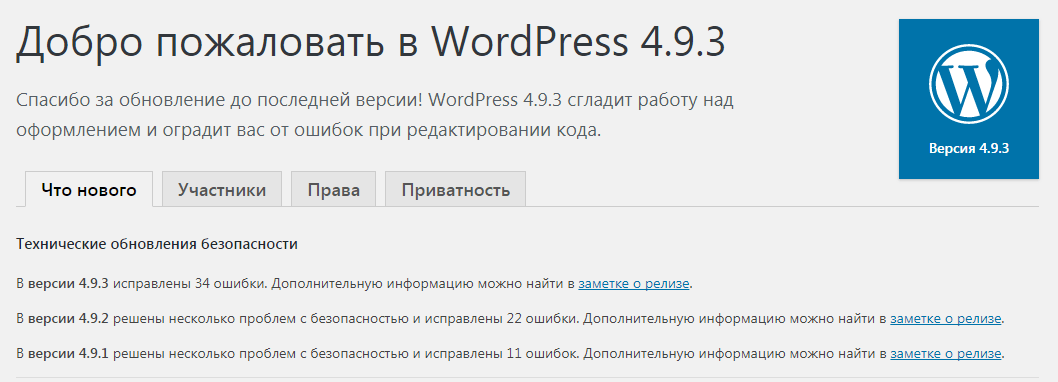Open release note link for version 4.9.2
1058x382 pixels.
pyautogui.click(x=945, y=319)
